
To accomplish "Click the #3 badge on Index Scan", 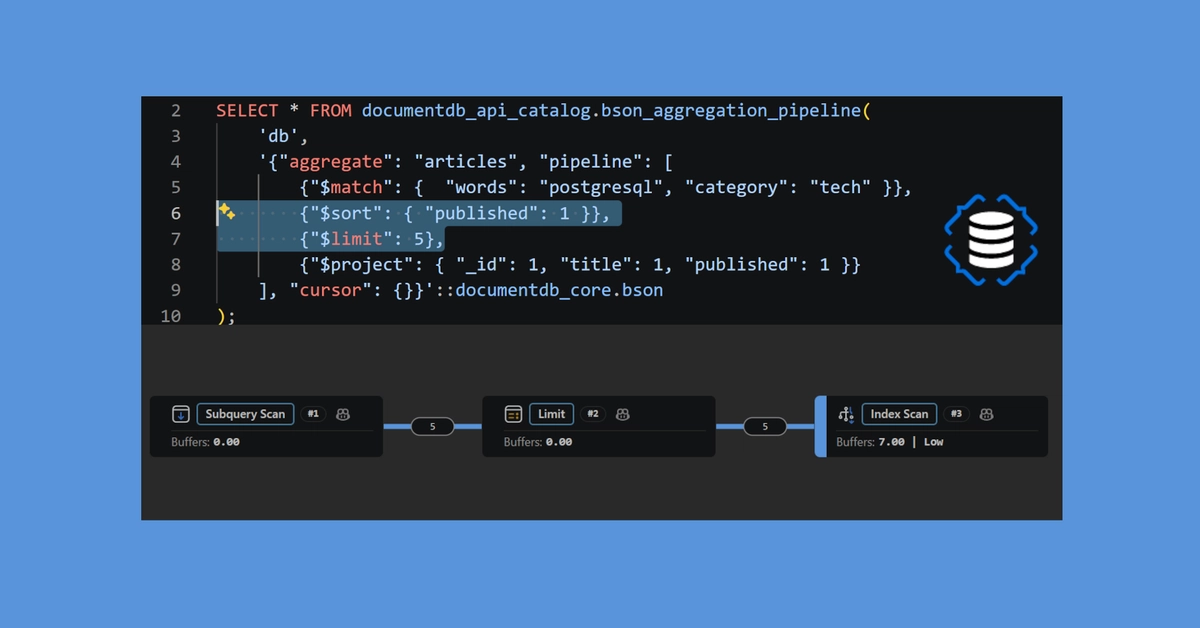I will point(957,414).
